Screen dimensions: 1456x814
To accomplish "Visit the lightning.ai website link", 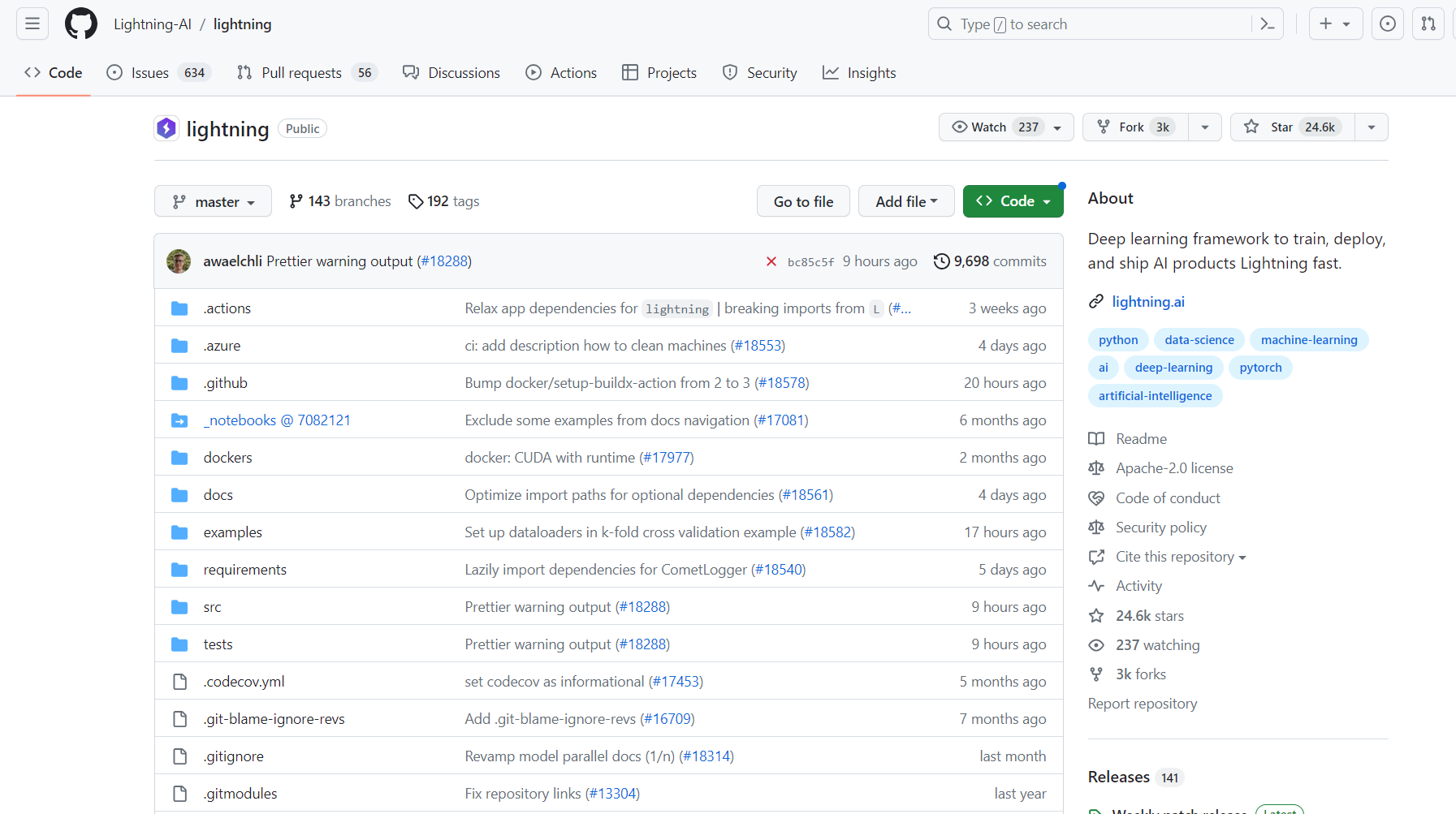I will (x=1148, y=301).
